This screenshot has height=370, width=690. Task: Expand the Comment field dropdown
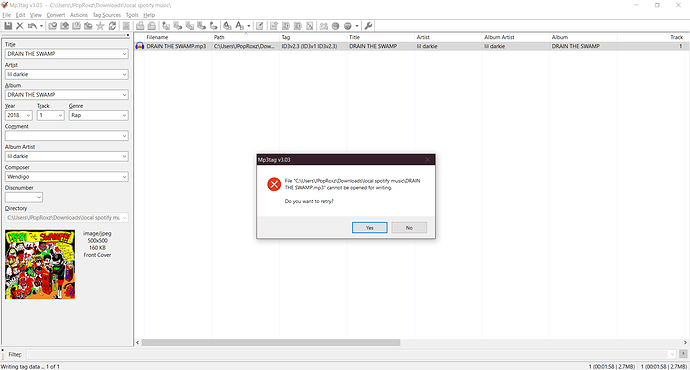[x=124, y=136]
